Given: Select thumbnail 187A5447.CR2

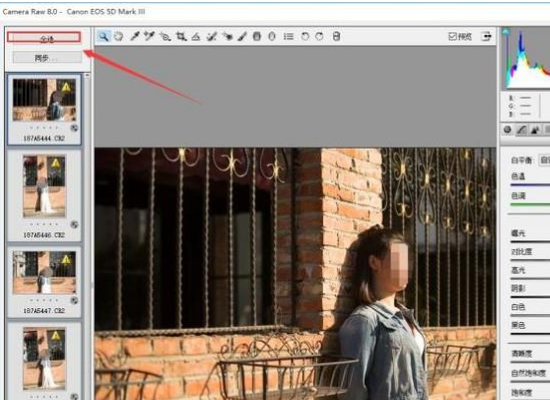Looking at the screenshot, I should 44,281.
